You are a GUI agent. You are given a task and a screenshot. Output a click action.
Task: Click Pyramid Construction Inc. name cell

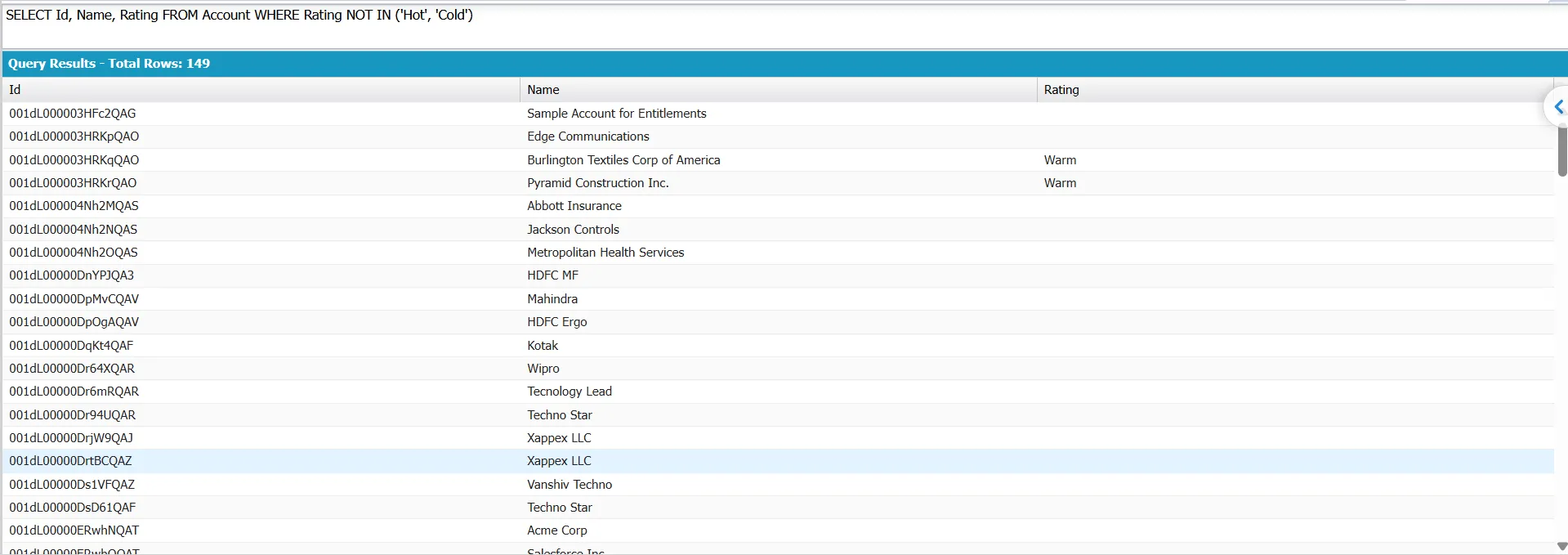point(598,183)
